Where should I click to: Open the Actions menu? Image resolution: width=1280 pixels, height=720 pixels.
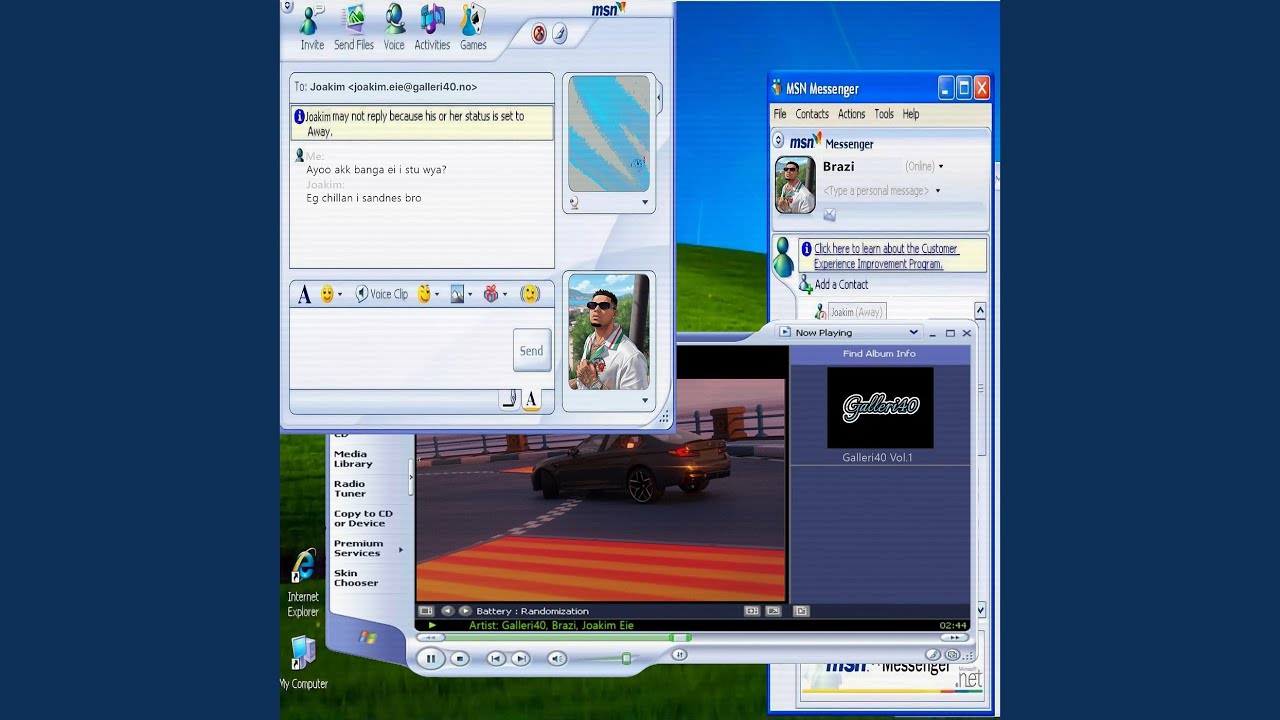[851, 114]
